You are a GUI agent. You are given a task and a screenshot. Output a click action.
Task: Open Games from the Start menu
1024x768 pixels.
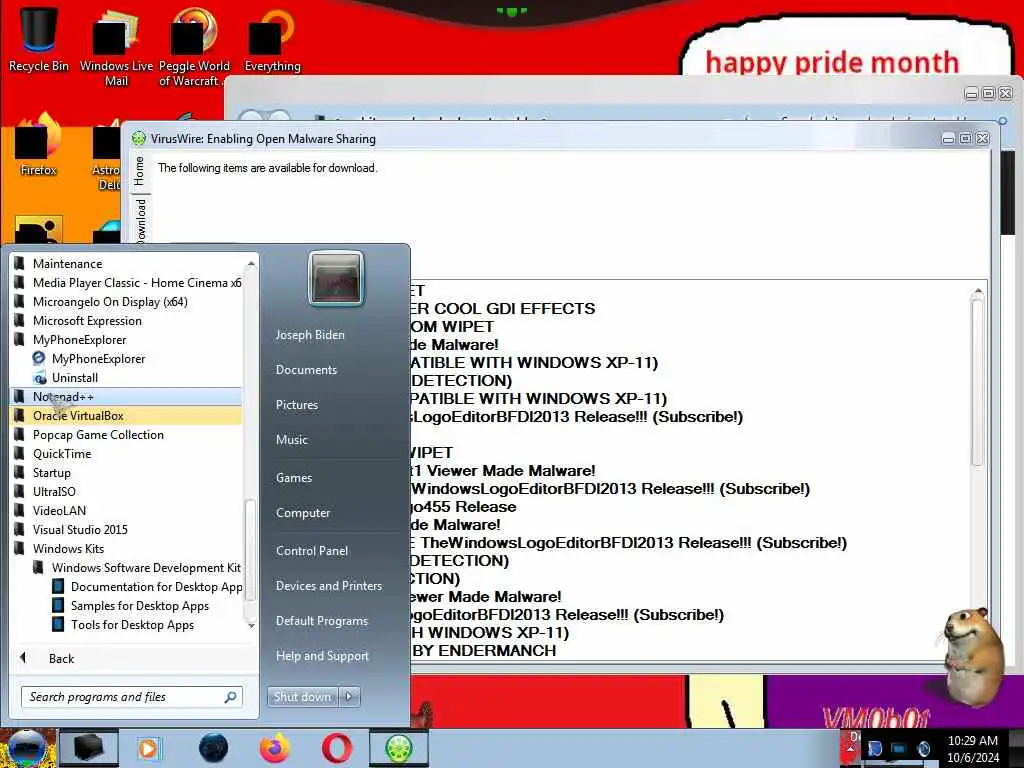(294, 477)
